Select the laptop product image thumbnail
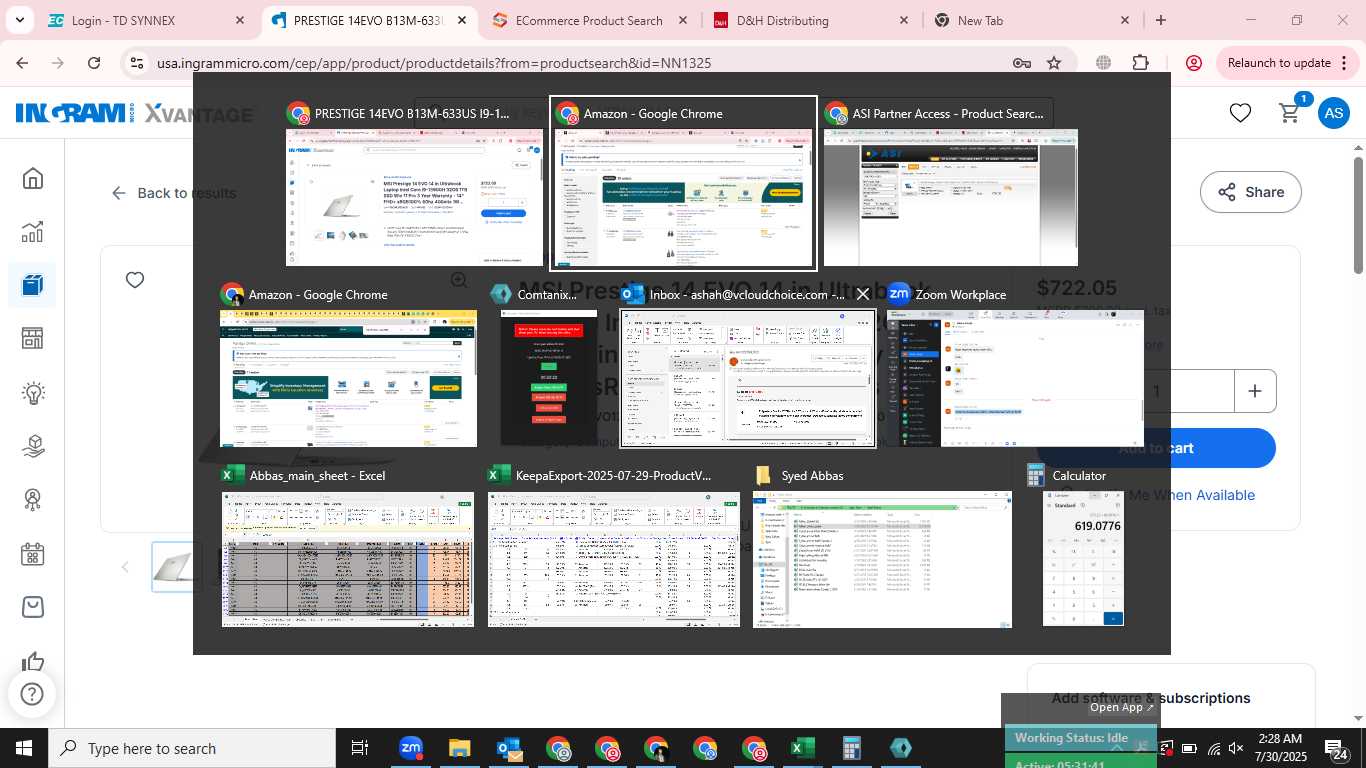Viewport: 1366px width, 768px height. [177, 567]
